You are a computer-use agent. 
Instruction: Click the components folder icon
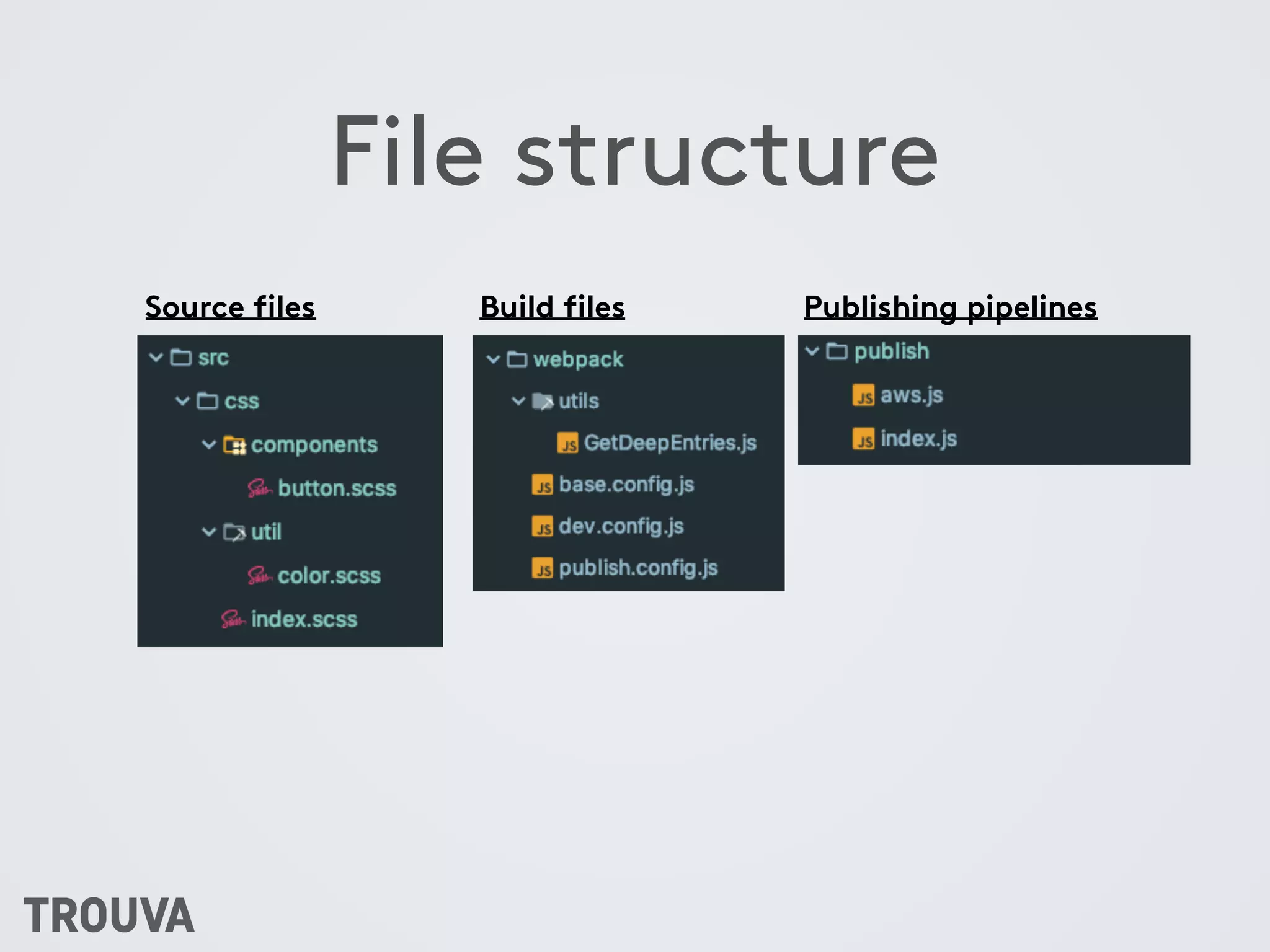tap(234, 445)
